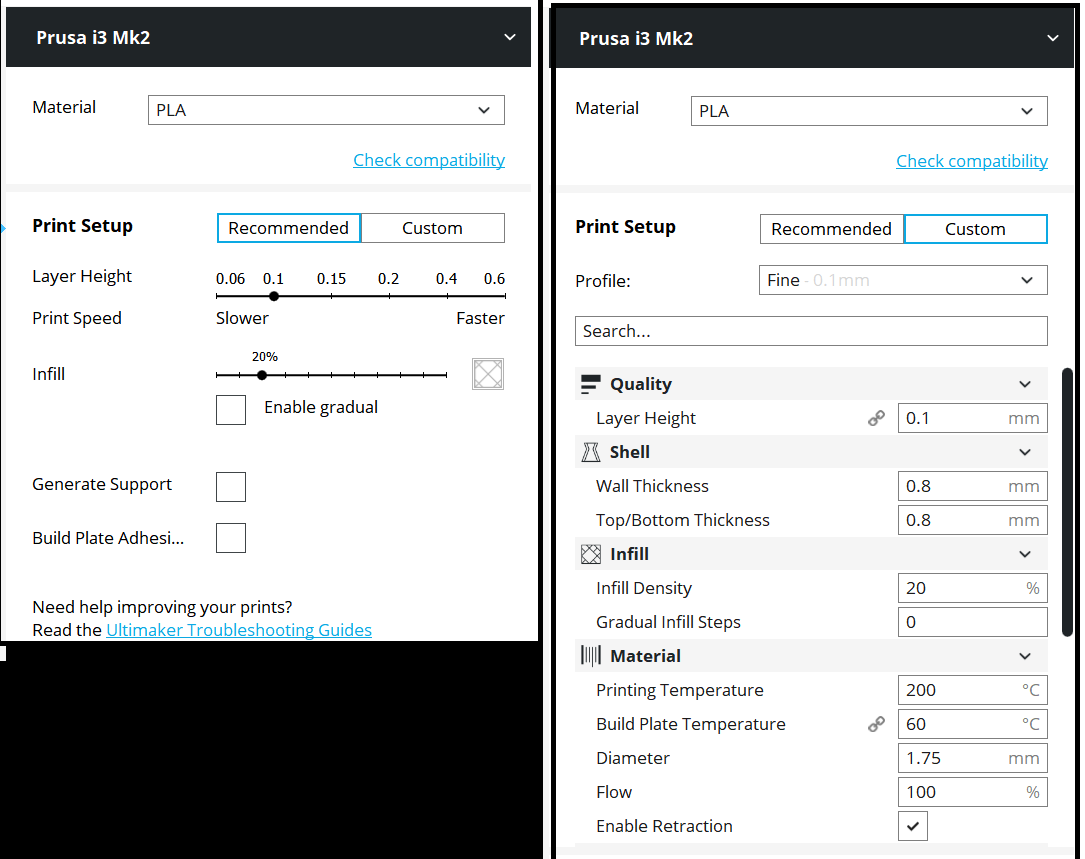The height and width of the screenshot is (859, 1085).
Task: Click the Top/Bottom Thickness value field
Action: [972, 520]
